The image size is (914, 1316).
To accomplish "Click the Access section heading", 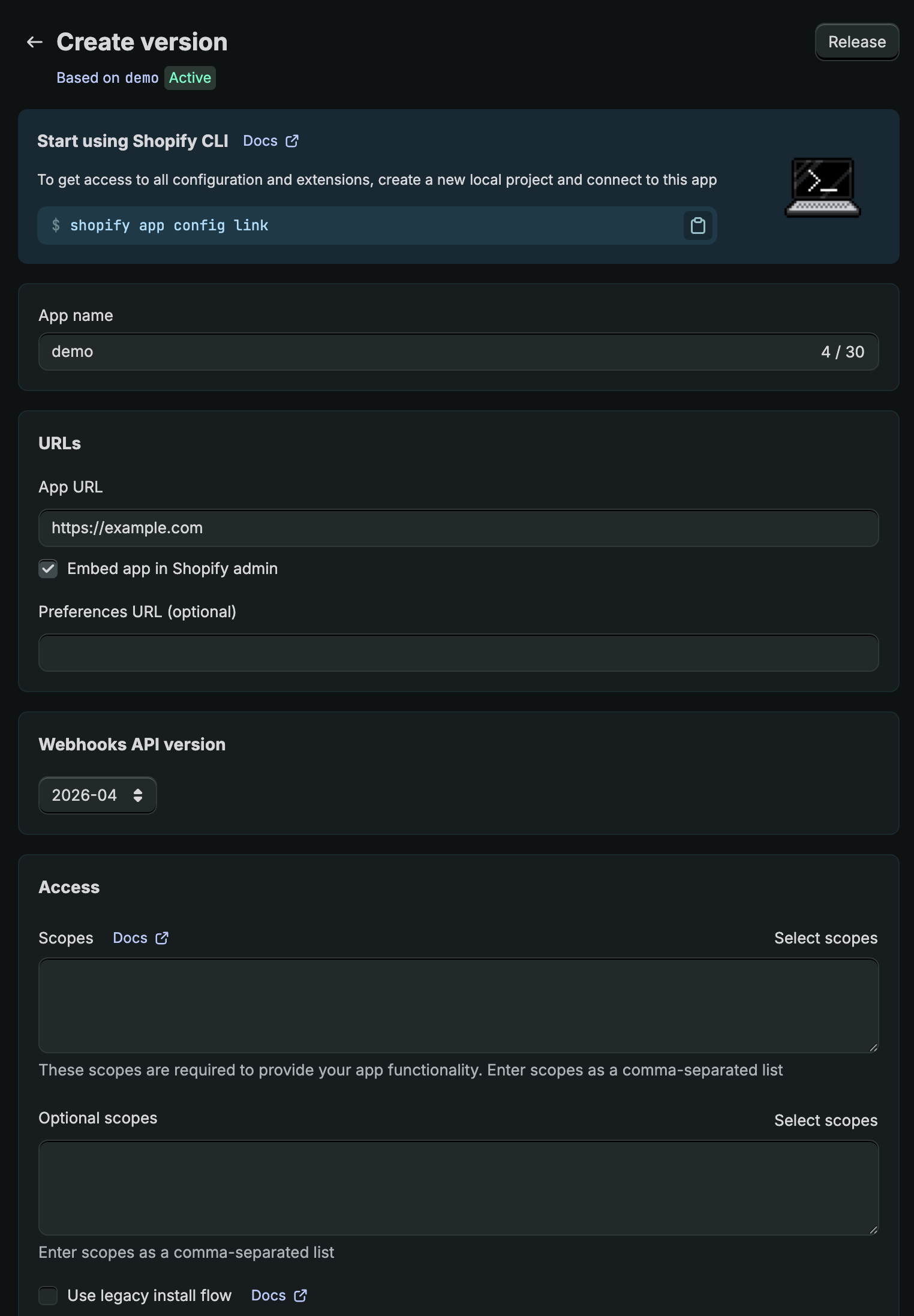I will coord(69,887).
